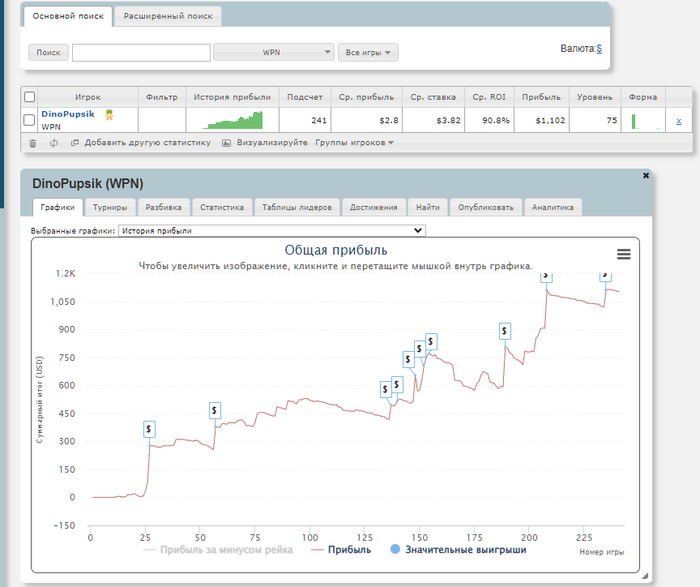Click the dollar marker near game 57
700x587 pixels.
tap(215, 410)
